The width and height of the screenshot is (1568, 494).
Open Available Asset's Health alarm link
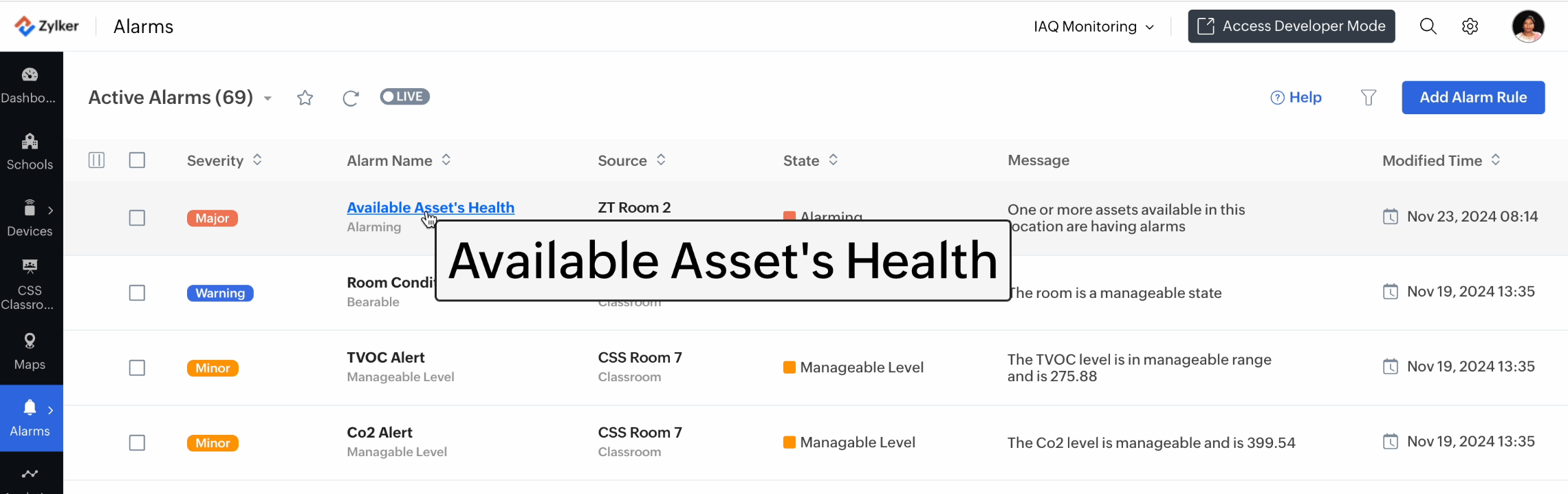(x=431, y=208)
